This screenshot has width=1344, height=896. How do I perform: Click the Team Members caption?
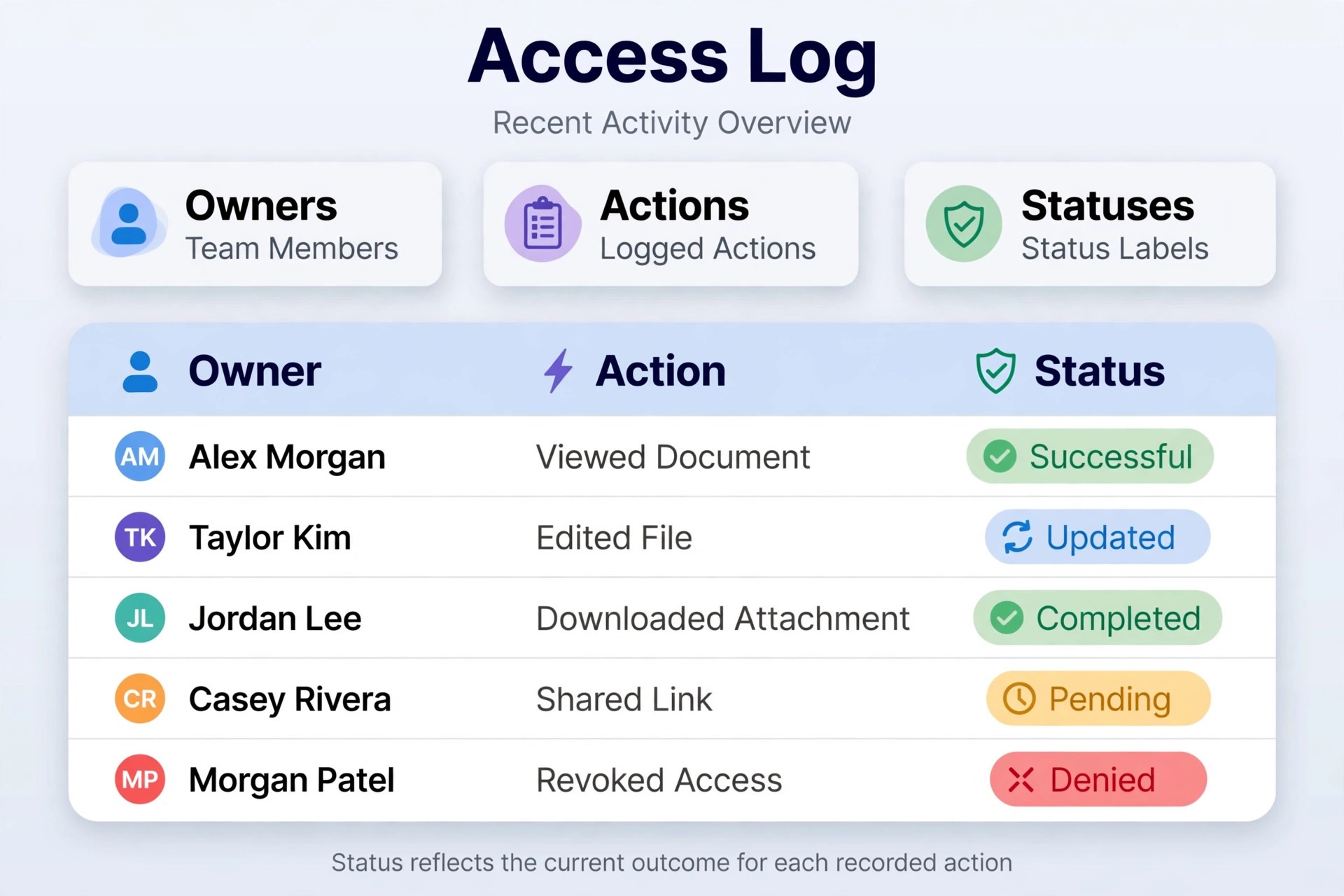pos(292,248)
